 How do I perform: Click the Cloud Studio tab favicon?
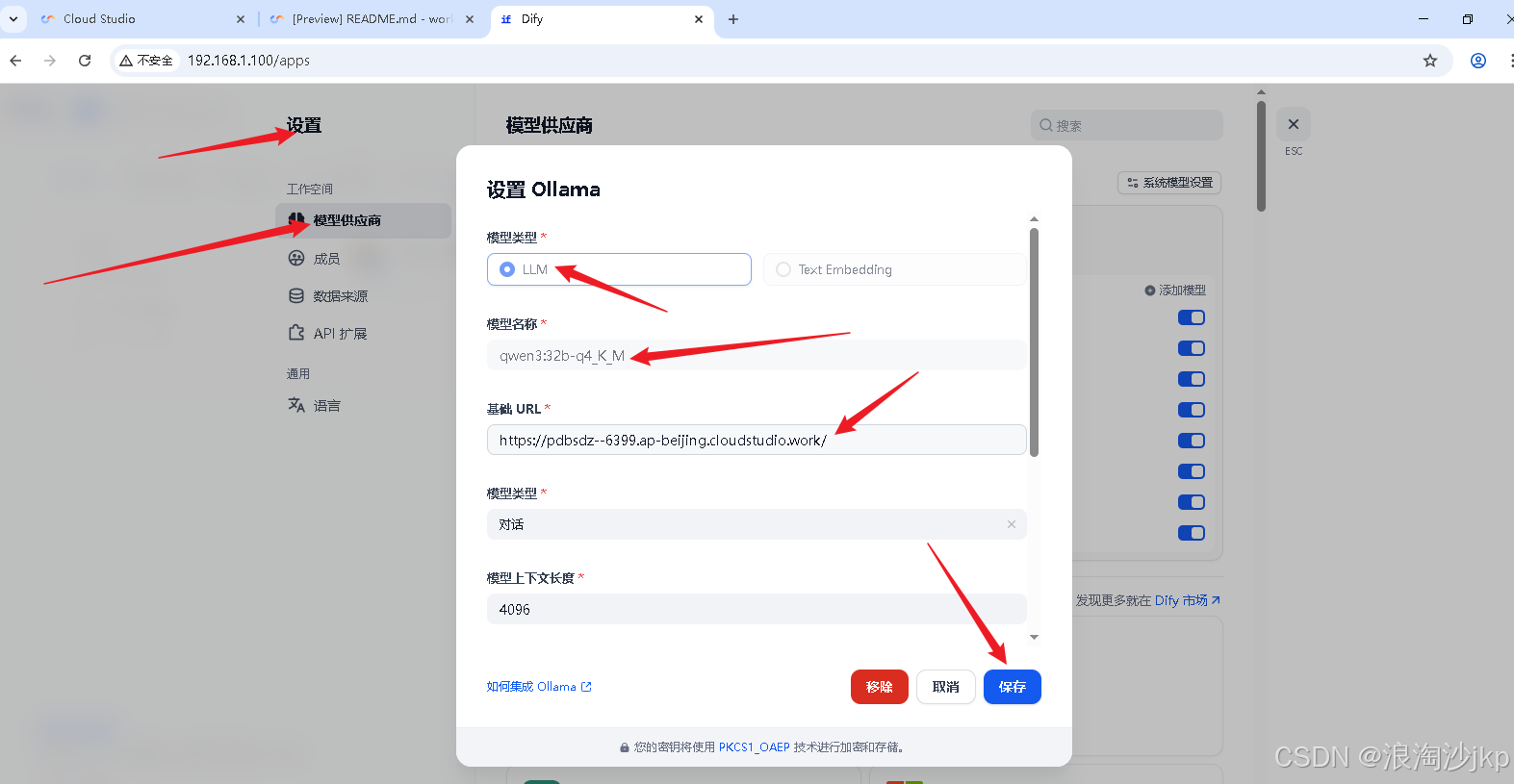[x=48, y=19]
